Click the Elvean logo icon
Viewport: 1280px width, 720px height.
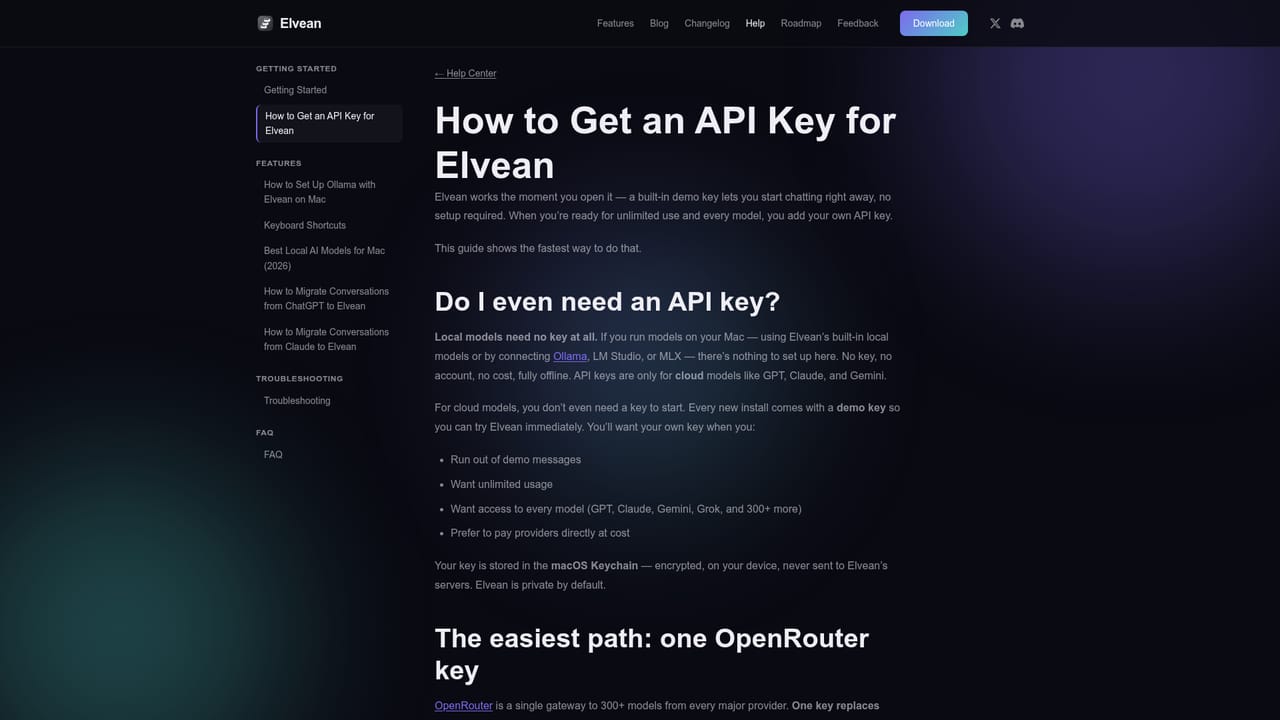(x=265, y=23)
